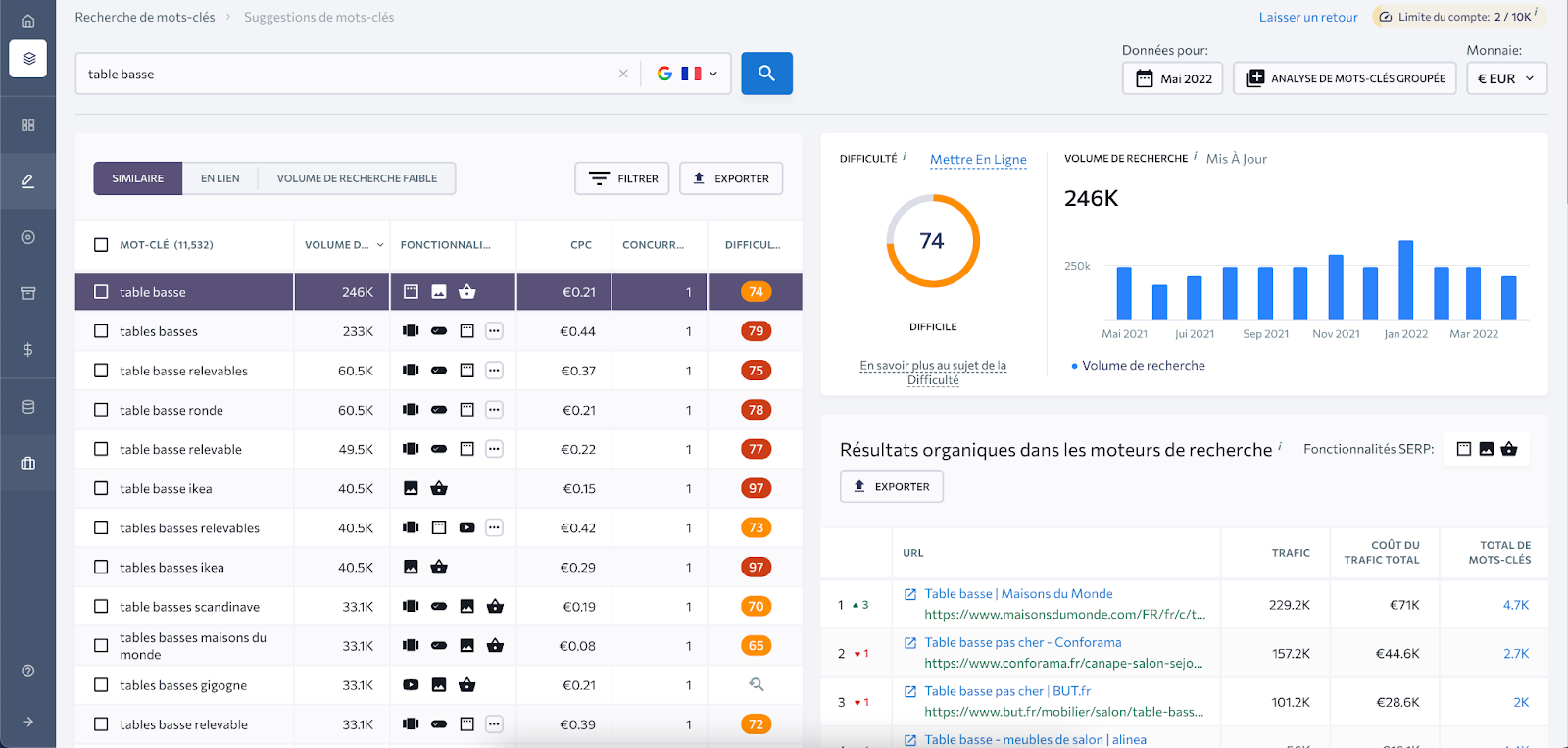Screen dimensions: 1568x748
Task: Go to Recherche de mots-clés breadcrumb
Action: click(145, 17)
